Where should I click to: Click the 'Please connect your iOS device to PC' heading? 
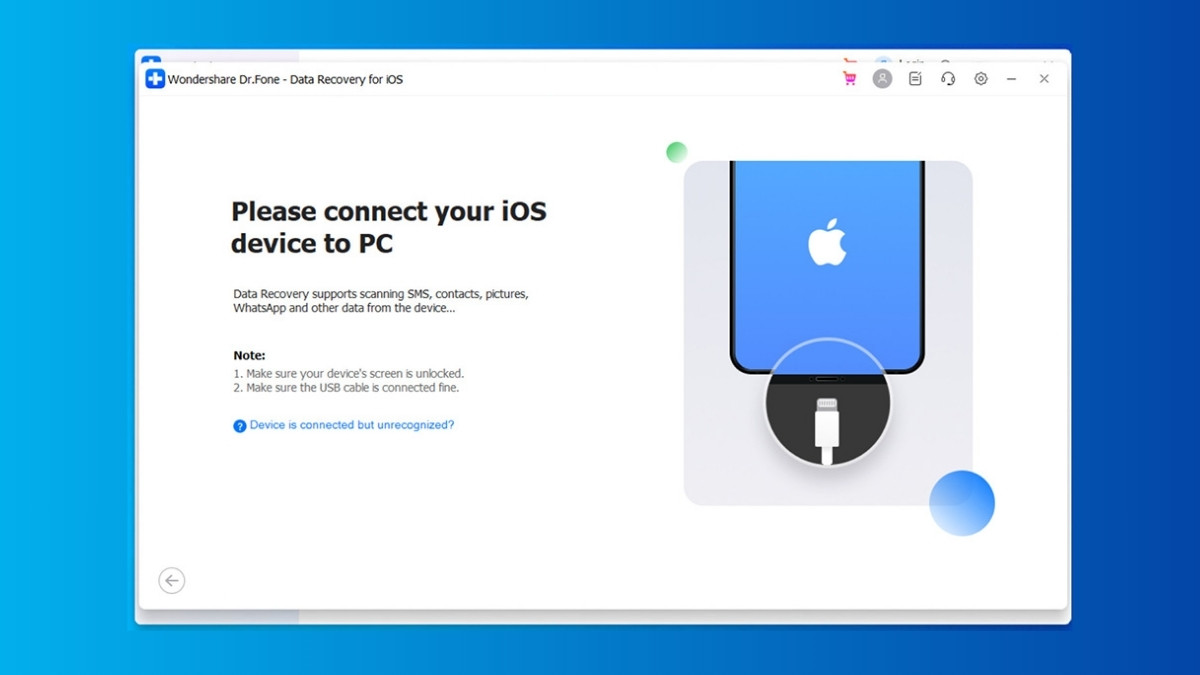coord(389,227)
